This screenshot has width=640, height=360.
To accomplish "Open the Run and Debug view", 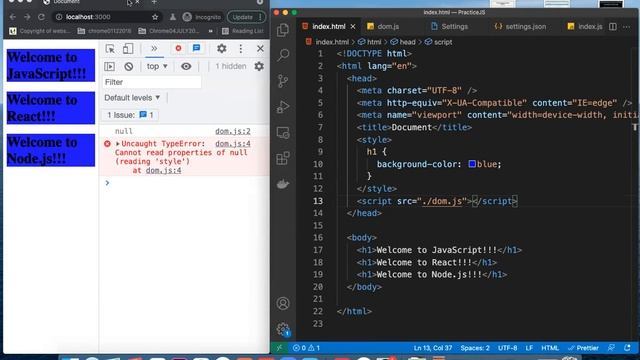I will [283, 107].
